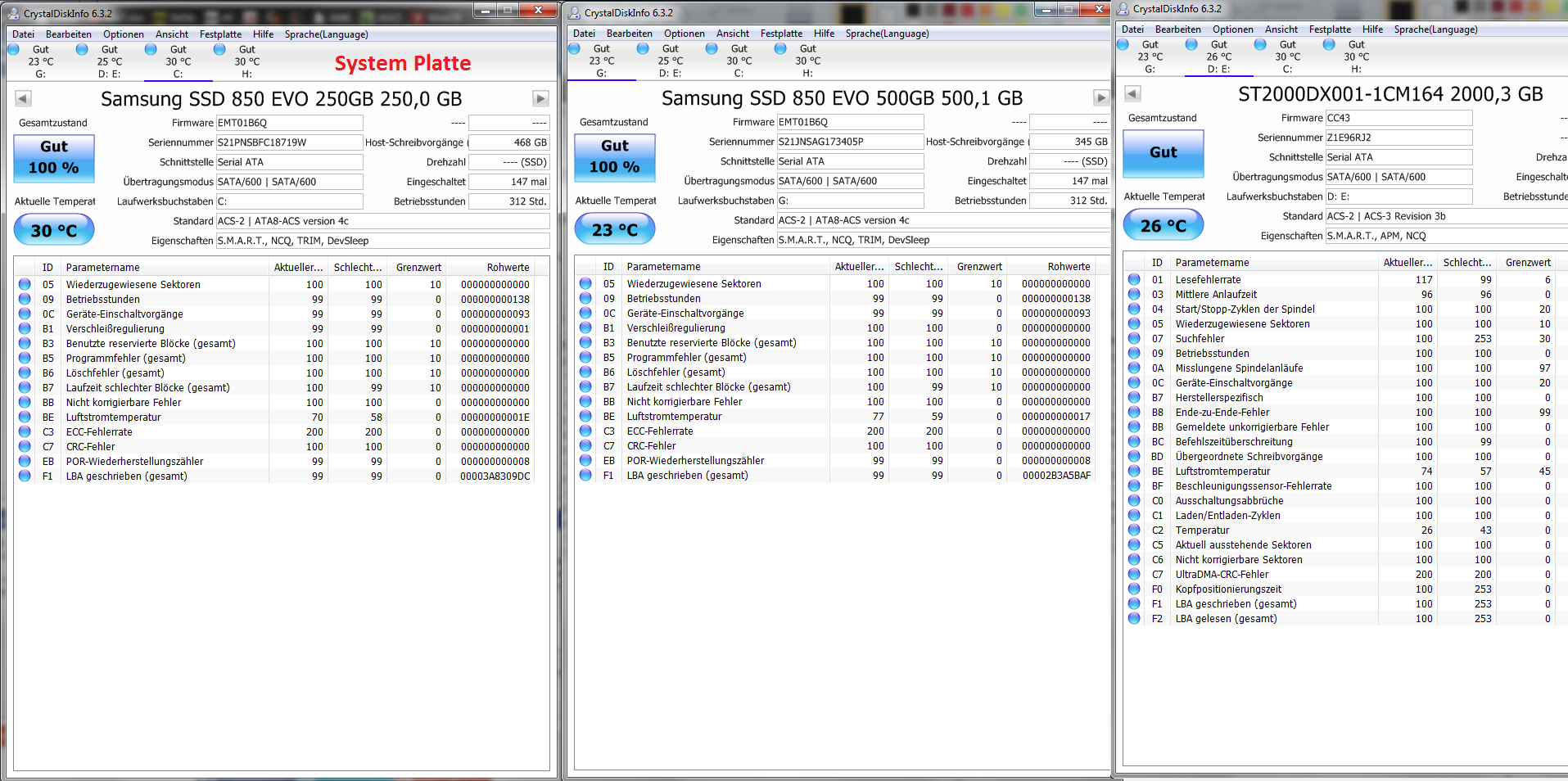The width and height of the screenshot is (1568, 781).
Task: Click Eingeschaltet 147 mal in middle window
Action: click(x=1069, y=181)
